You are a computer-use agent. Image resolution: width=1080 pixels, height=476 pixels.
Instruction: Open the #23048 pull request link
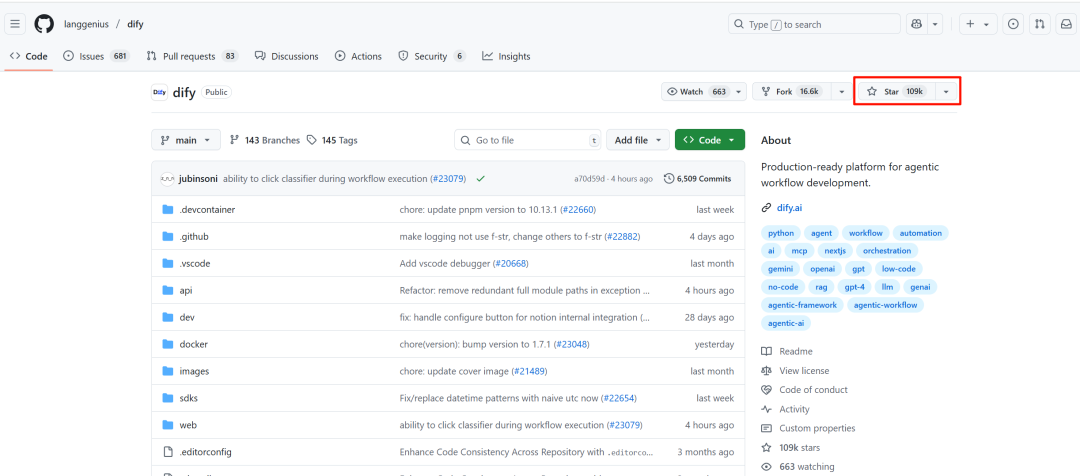click(572, 344)
